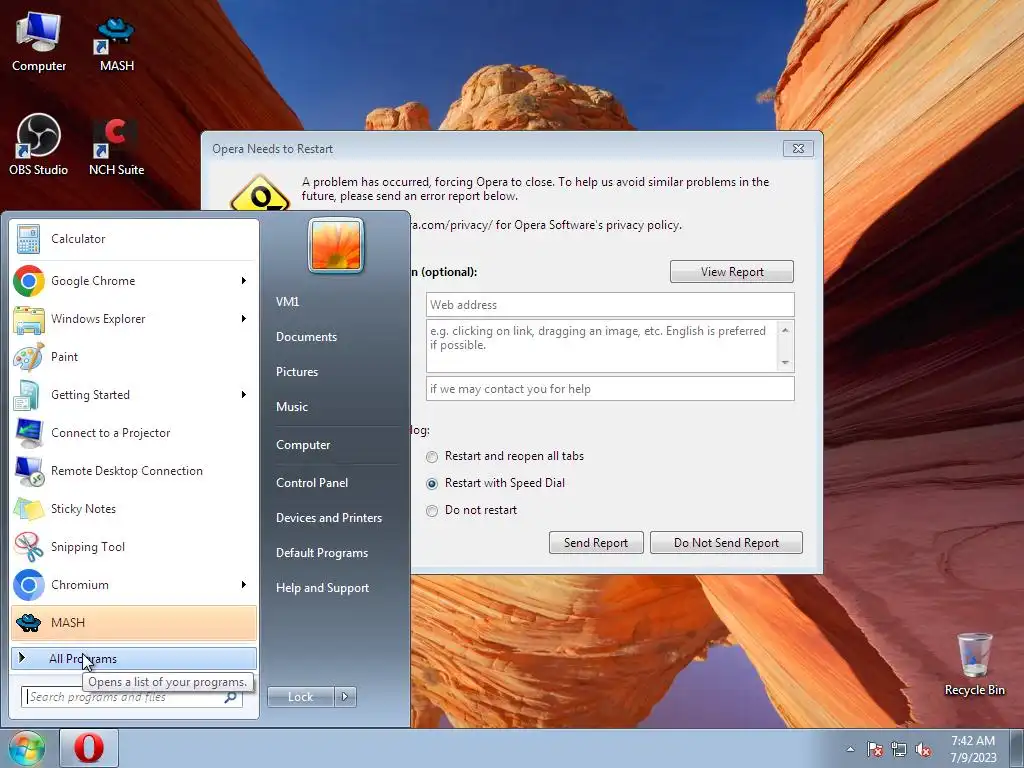Open the Sticky Notes icon in Start menu
This screenshot has width=1024, height=768.
[x=28, y=509]
